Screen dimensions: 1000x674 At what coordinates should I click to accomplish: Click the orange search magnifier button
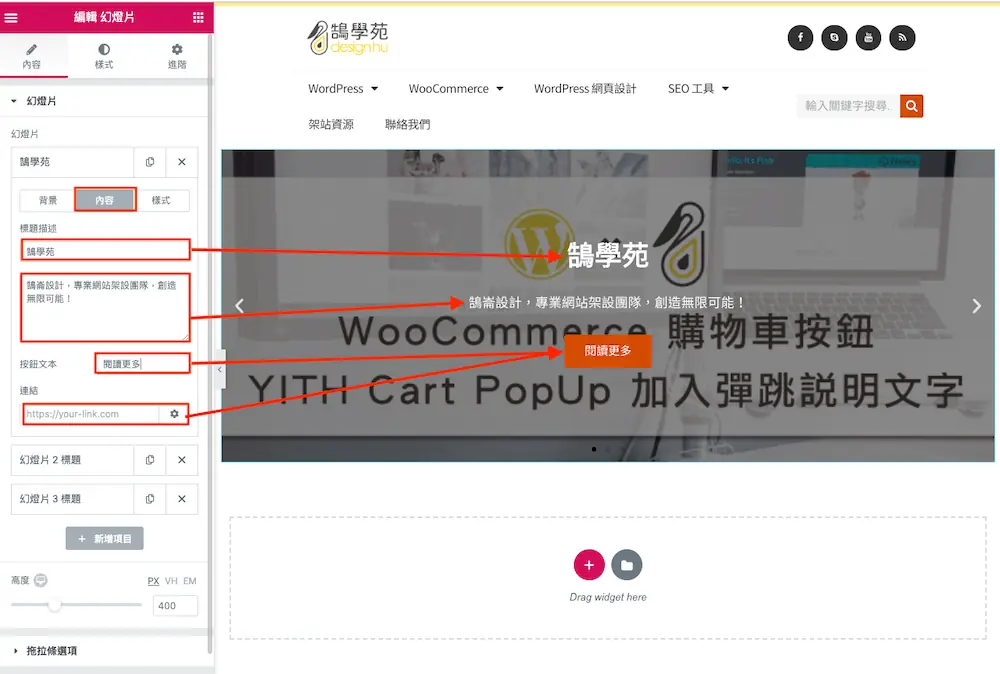coord(911,106)
